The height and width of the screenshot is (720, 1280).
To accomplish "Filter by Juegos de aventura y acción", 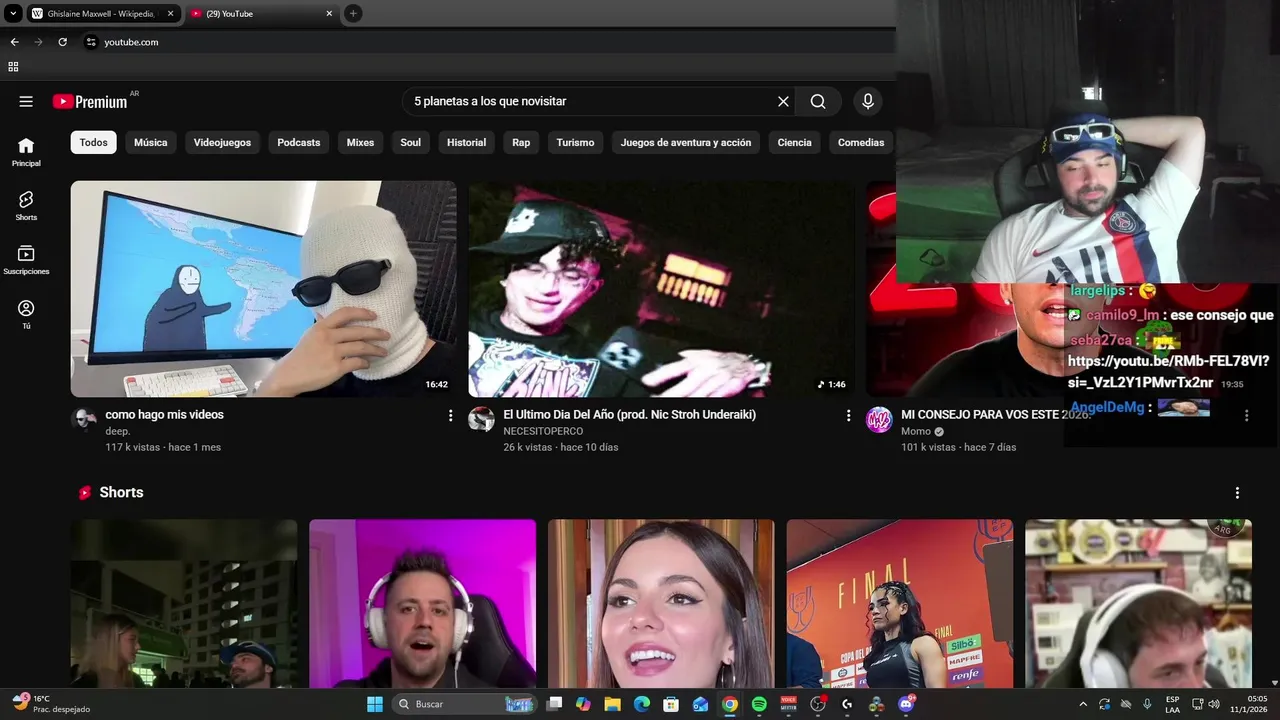I will click(x=686, y=142).
